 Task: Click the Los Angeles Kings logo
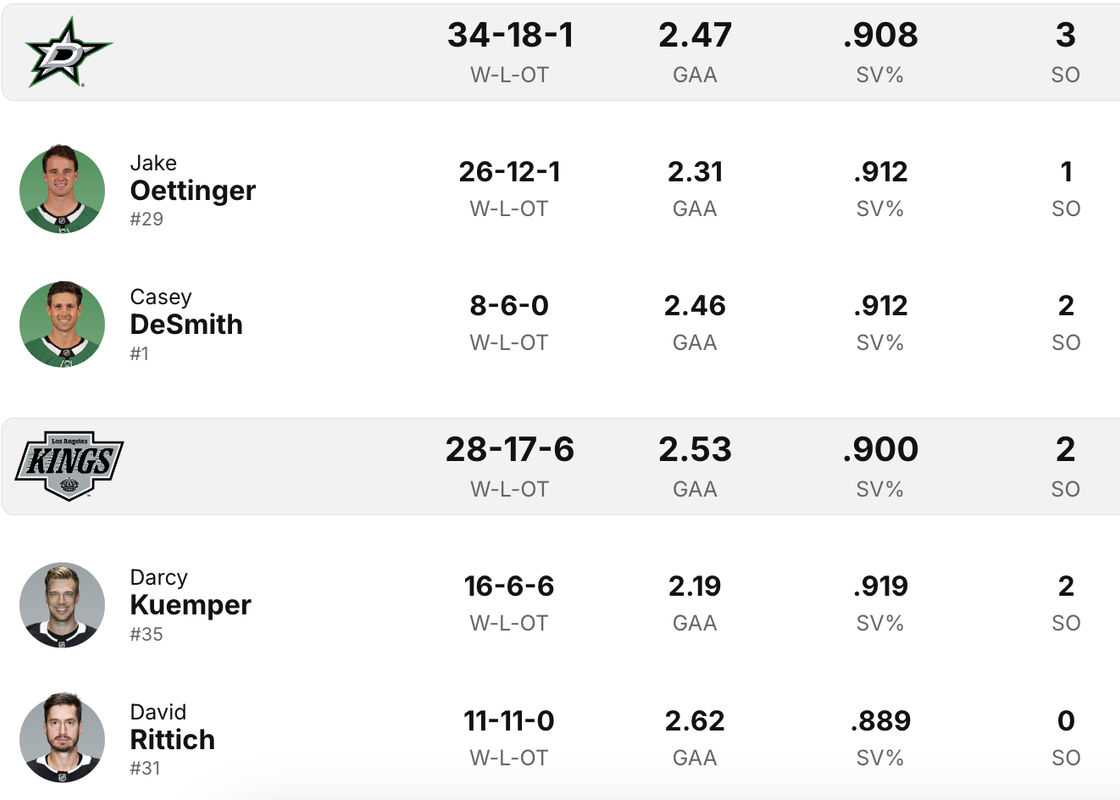[x=69, y=466]
